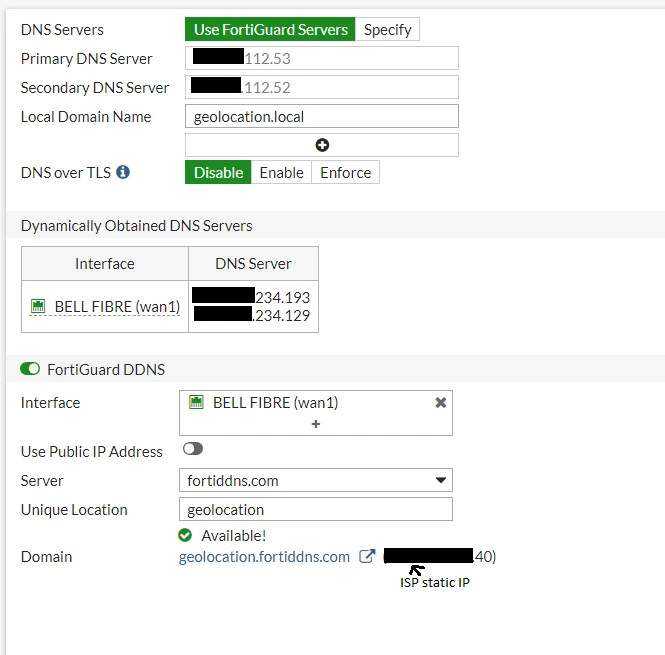Add another local domain name entry
The width and height of the screenshot is (665, 655).
coord(322,145)
